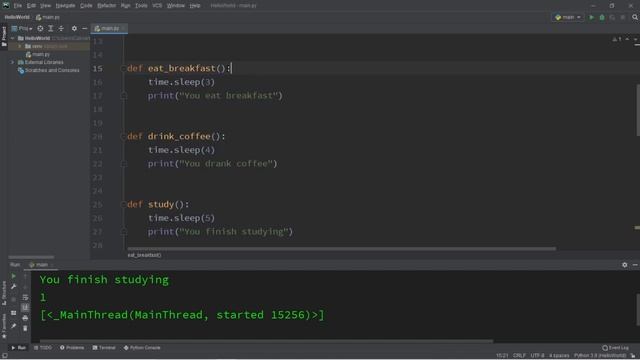Collapse all nodes in Project panel toolbar

(x=61, y=29)
